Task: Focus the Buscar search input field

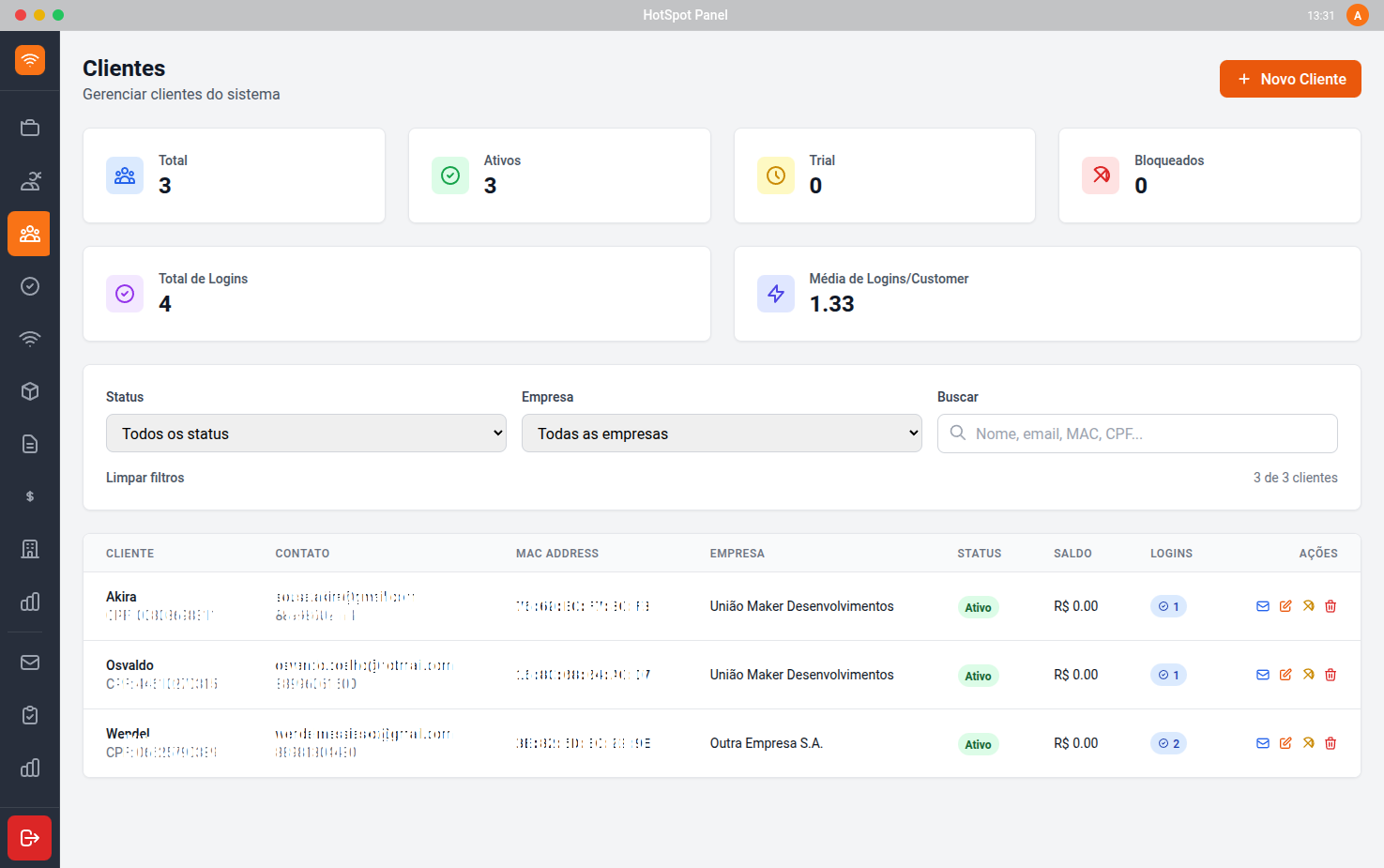Action: [1137, 434]
